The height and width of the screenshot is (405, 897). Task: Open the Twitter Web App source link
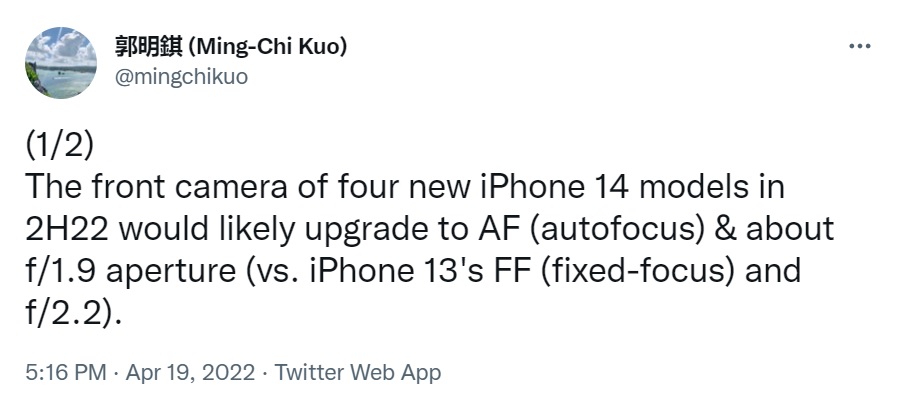(x=357, y=373)
